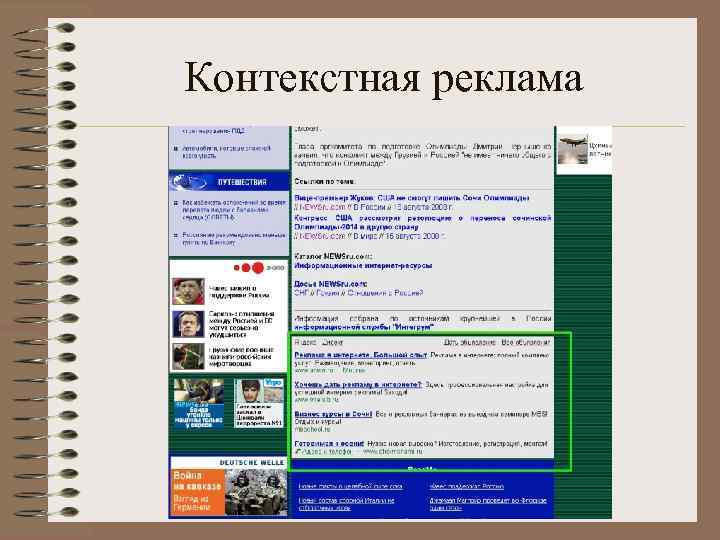Open the 'Досье NEWSru.com' link
The height and width of the screenshot is (540, 720).
331,284
